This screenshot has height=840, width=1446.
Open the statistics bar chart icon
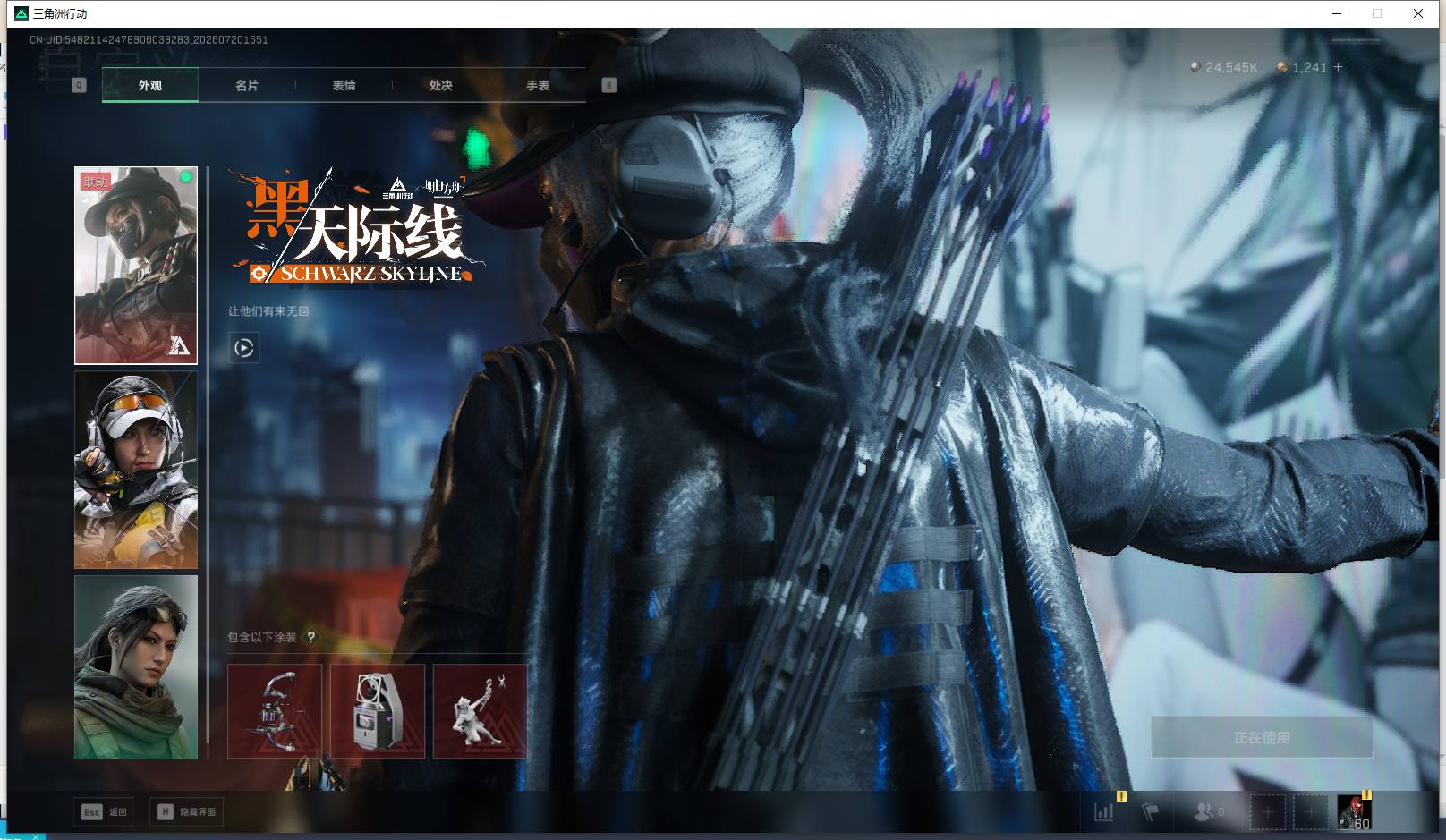click(x=1104, y=812)
